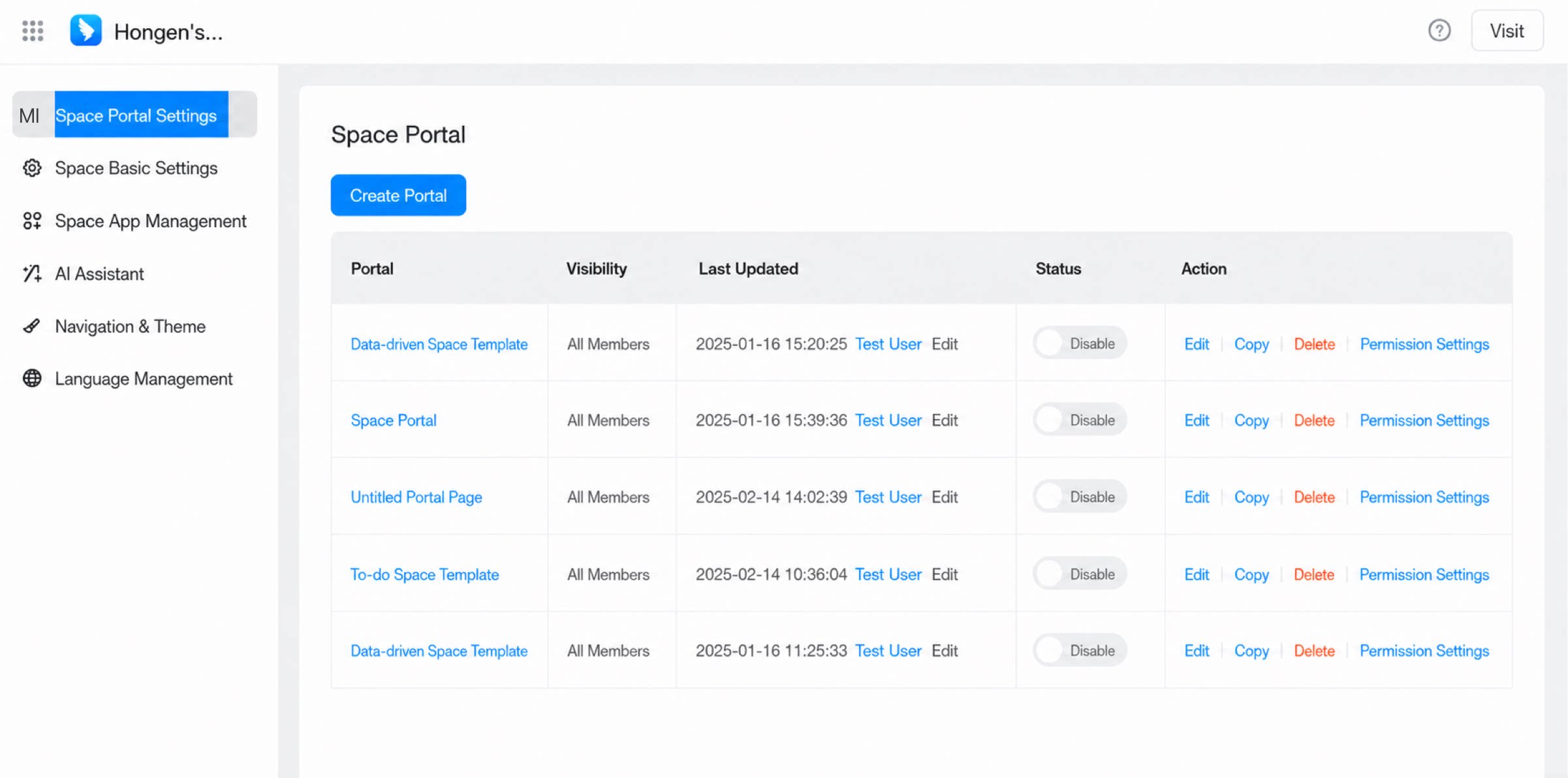Open the app grid launcher icon
The width and height of the screenshot is (1568, 778).
pos(33,31)
